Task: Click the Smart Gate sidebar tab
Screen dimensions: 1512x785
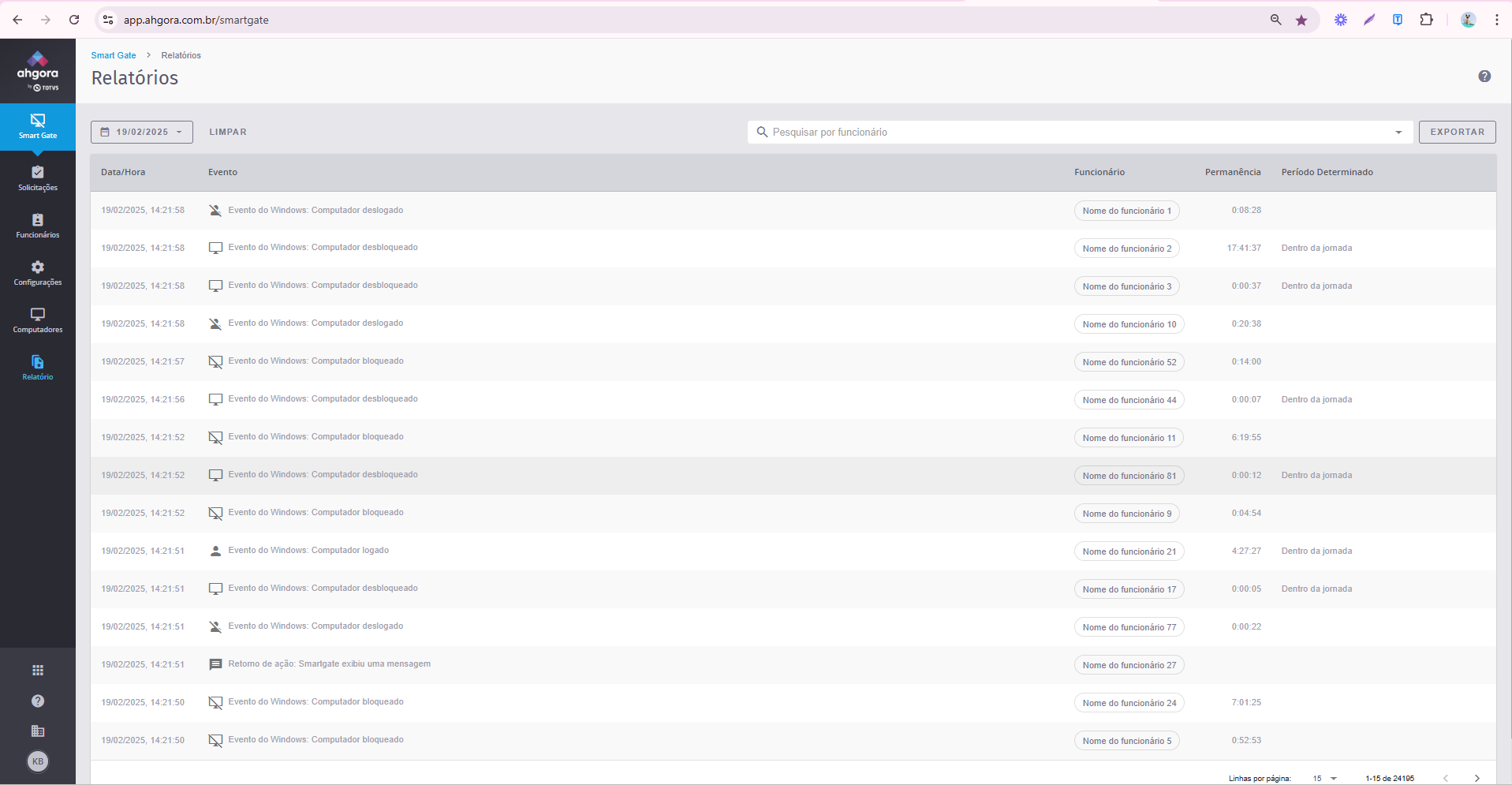Action: coord(38,126)
